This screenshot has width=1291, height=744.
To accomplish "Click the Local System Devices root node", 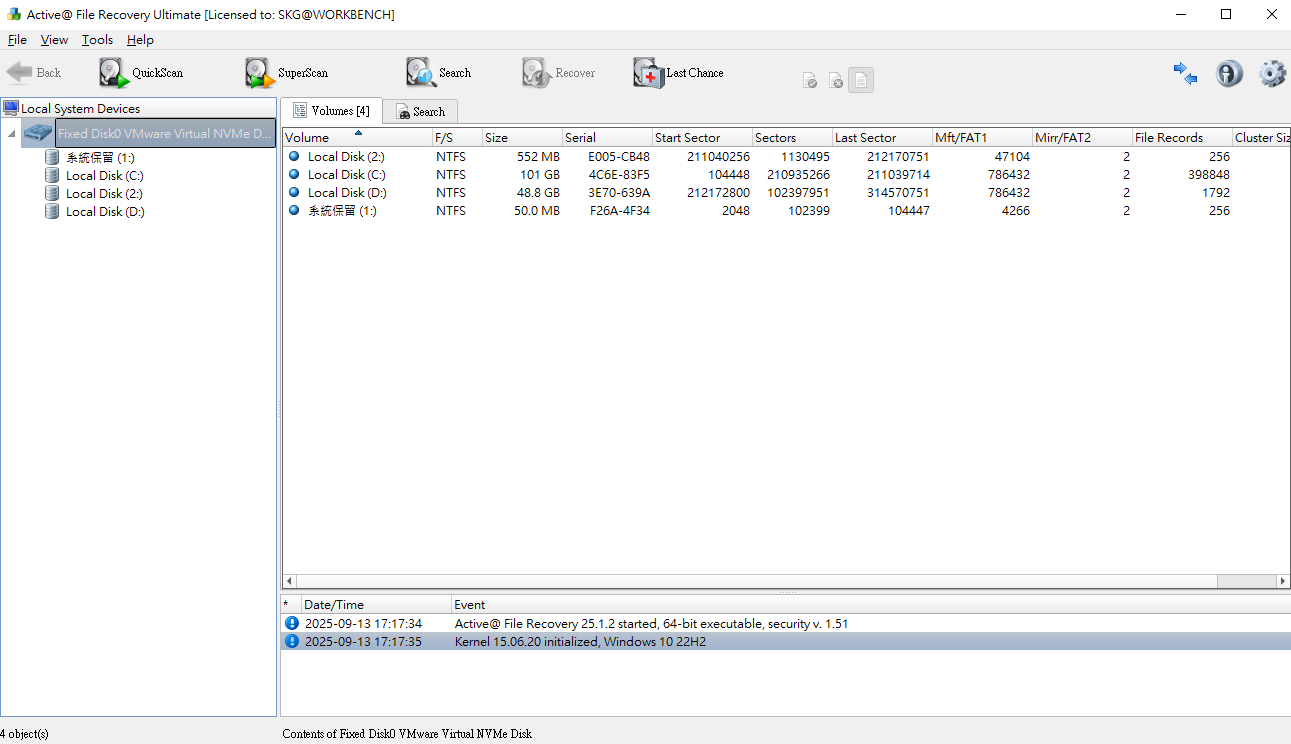I will point(80,109).
